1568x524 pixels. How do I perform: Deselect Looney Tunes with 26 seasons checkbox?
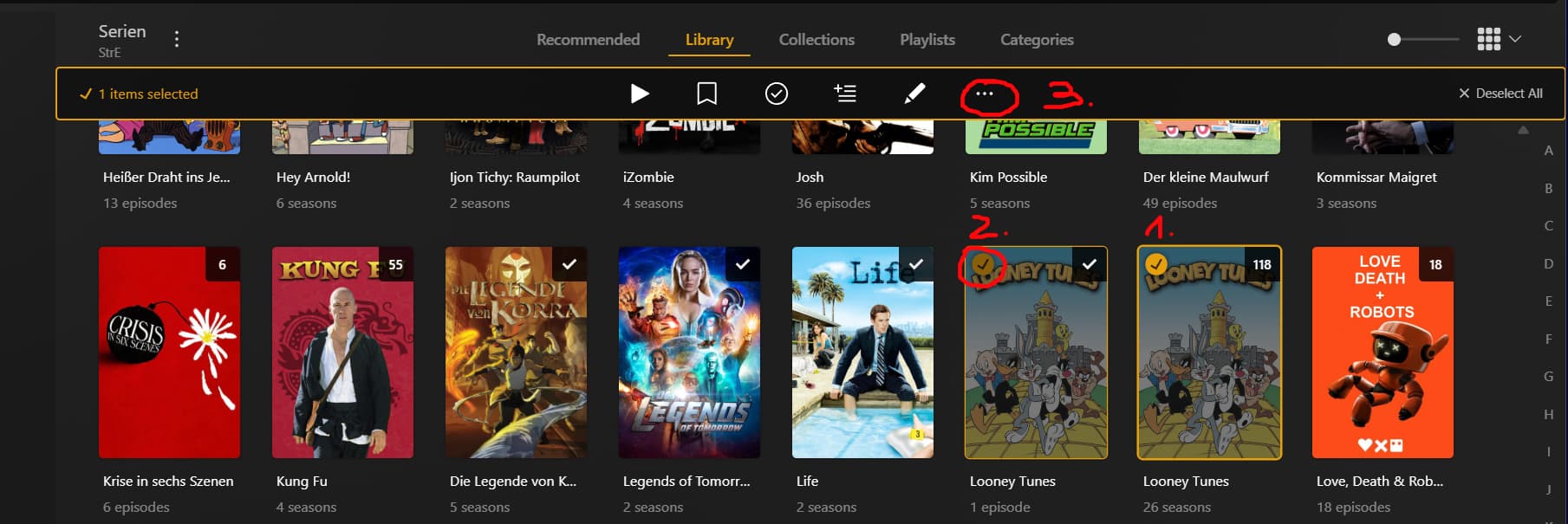point(1156,263)
